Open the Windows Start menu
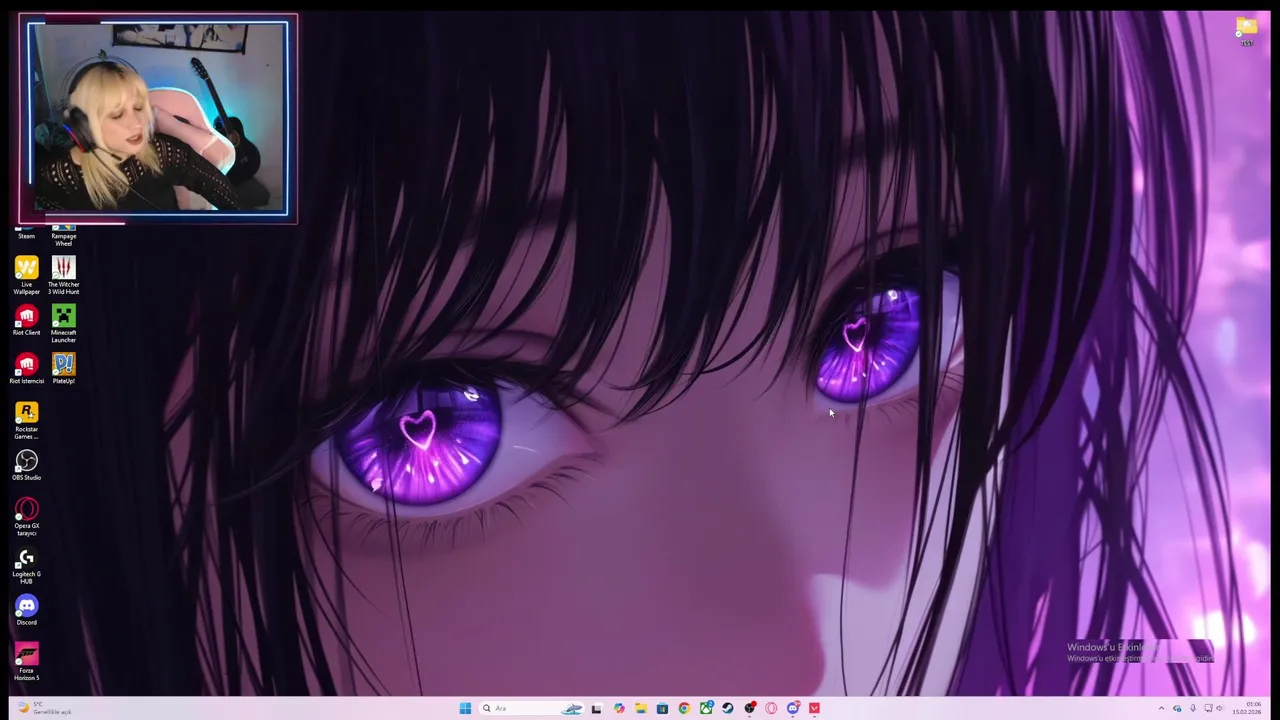This screenshot has width=1280, height=720. click(465, 708)
